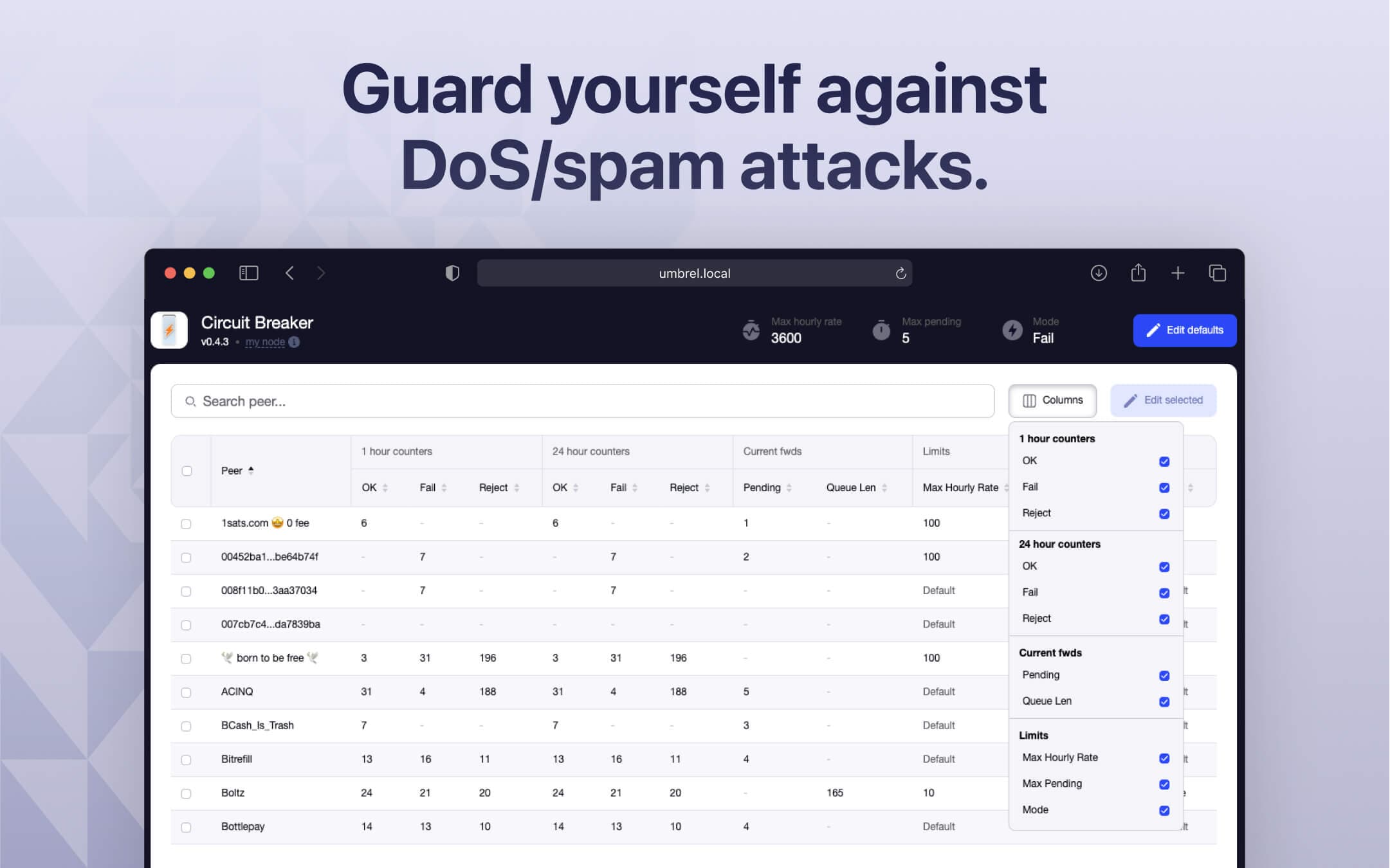Viewport: 1390px width, 868px height.
Task: Toggle the Current fwds Queue Len checkbox
Action: 1164,701
